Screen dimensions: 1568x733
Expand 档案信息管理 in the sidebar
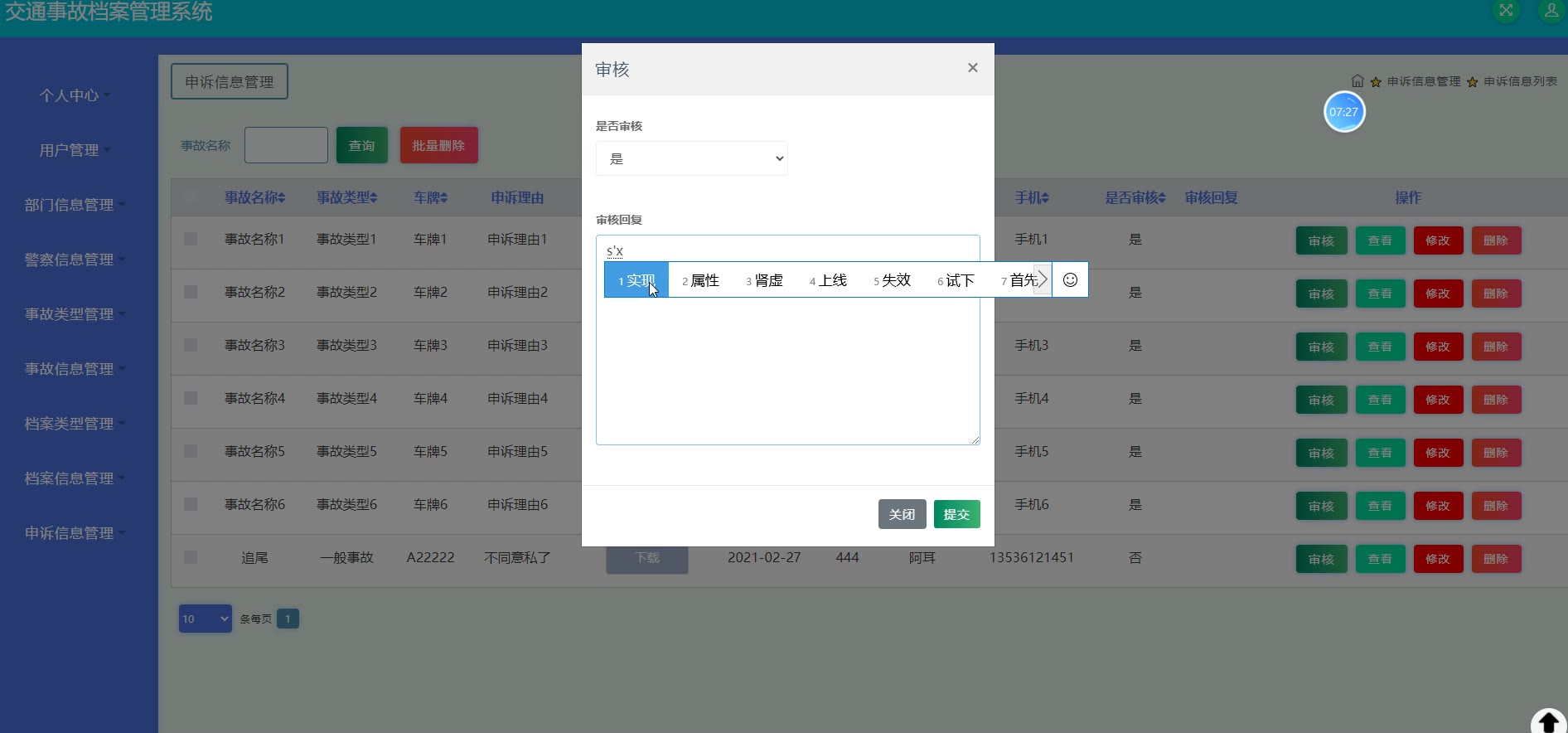[x=75, y=478]
